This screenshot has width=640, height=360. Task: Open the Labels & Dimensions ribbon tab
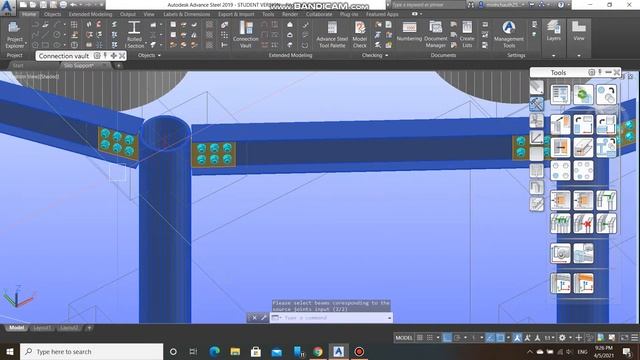[187, 14]
